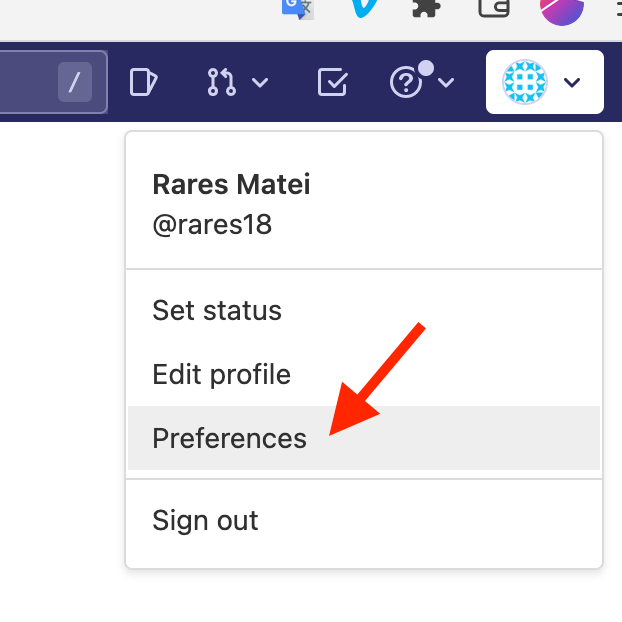
Task: Open the browser extensions puzzle icon
Action: pos(429,8)
